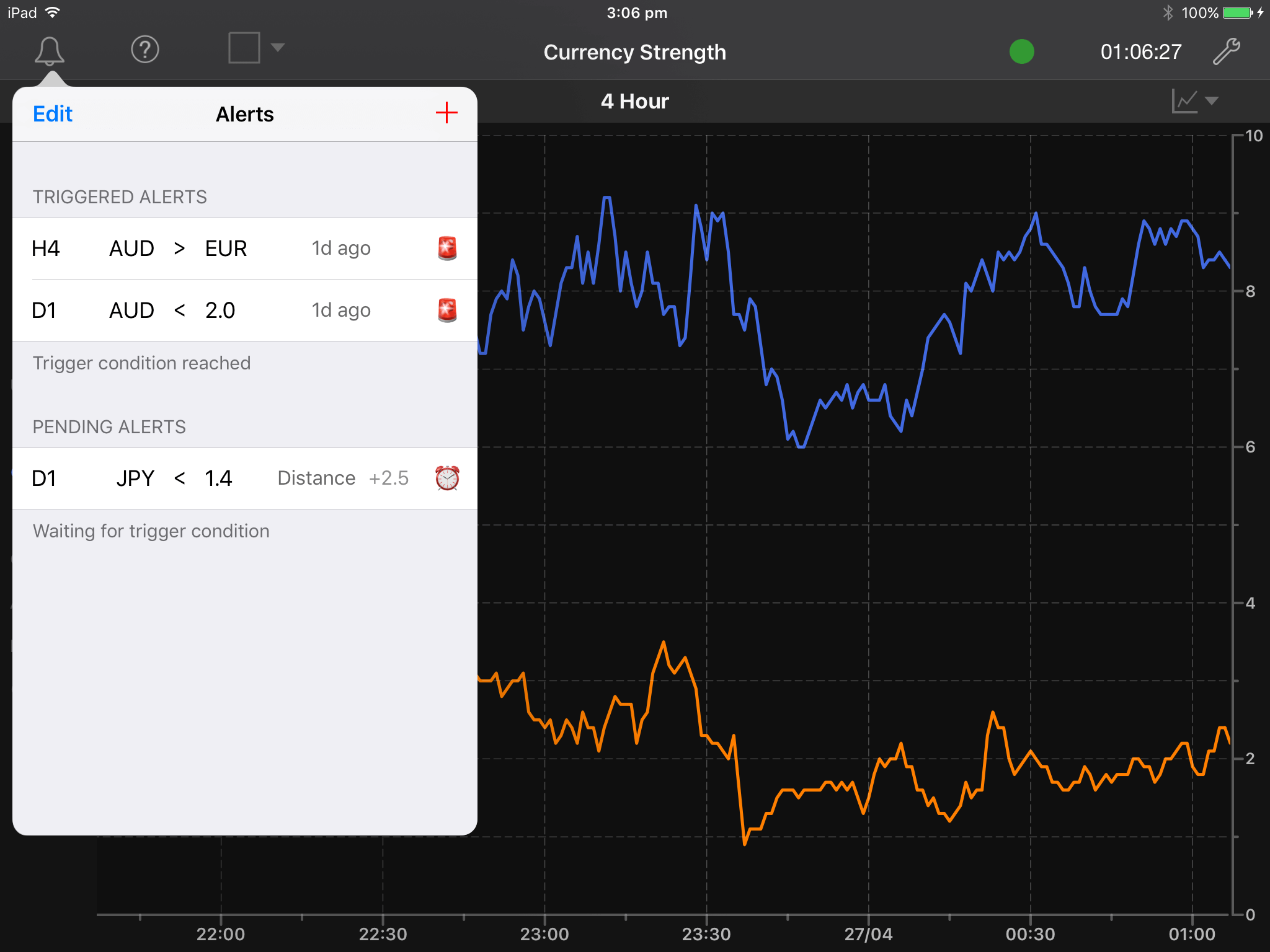Open the Alerts bell icon
1270x952 pixels.
coord(50,50)
